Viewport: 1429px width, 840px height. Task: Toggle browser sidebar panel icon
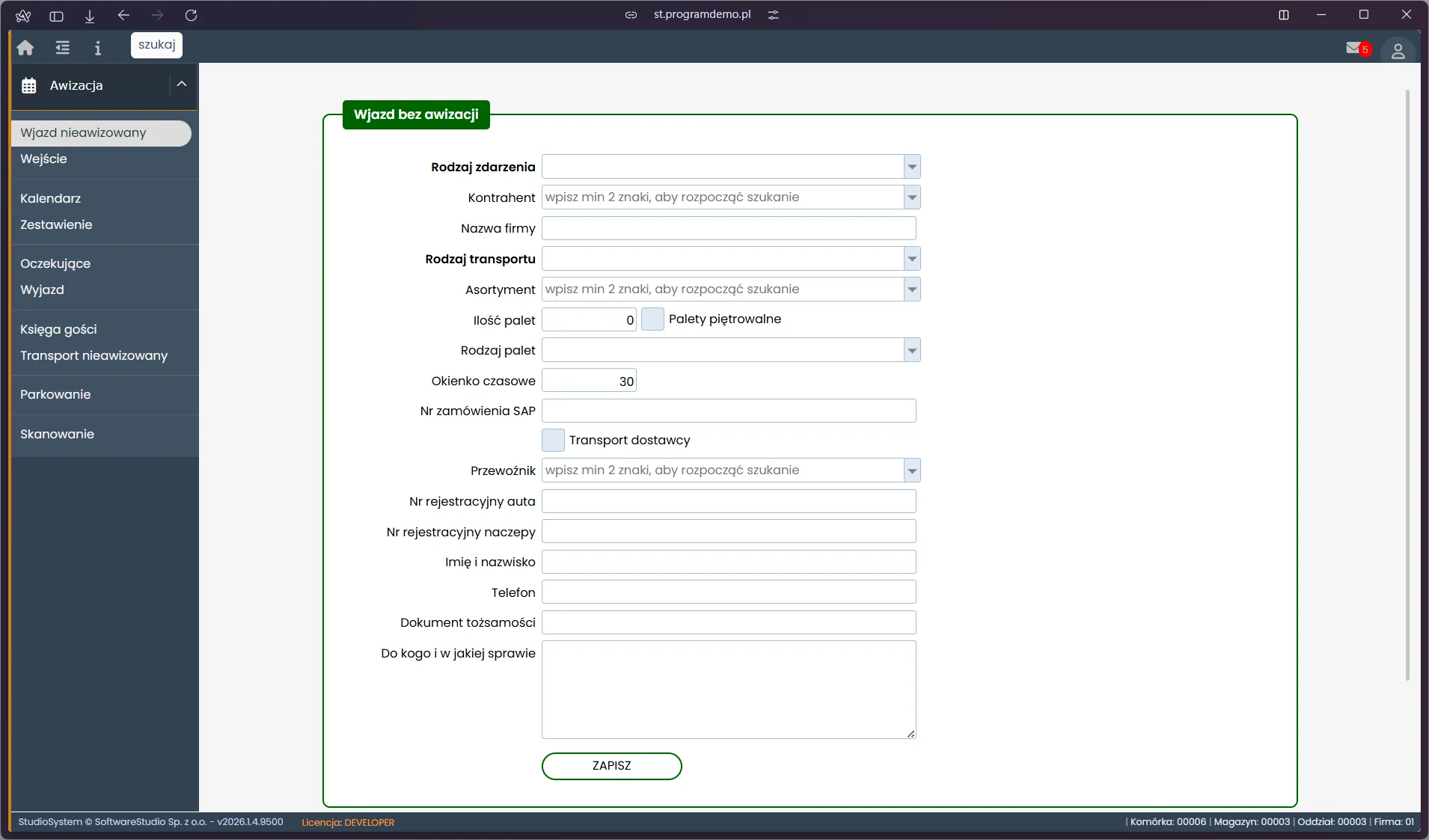[x=56, y=15]
